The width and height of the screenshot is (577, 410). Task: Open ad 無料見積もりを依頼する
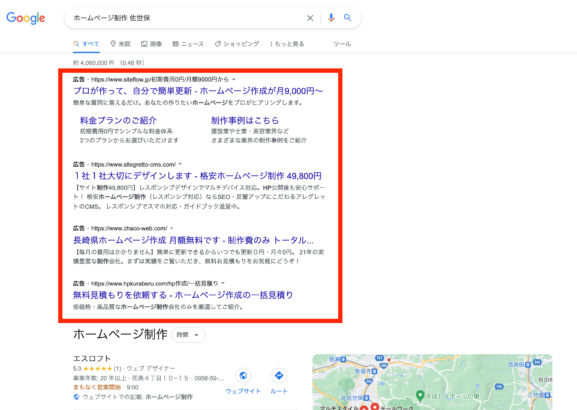[183, 295]
